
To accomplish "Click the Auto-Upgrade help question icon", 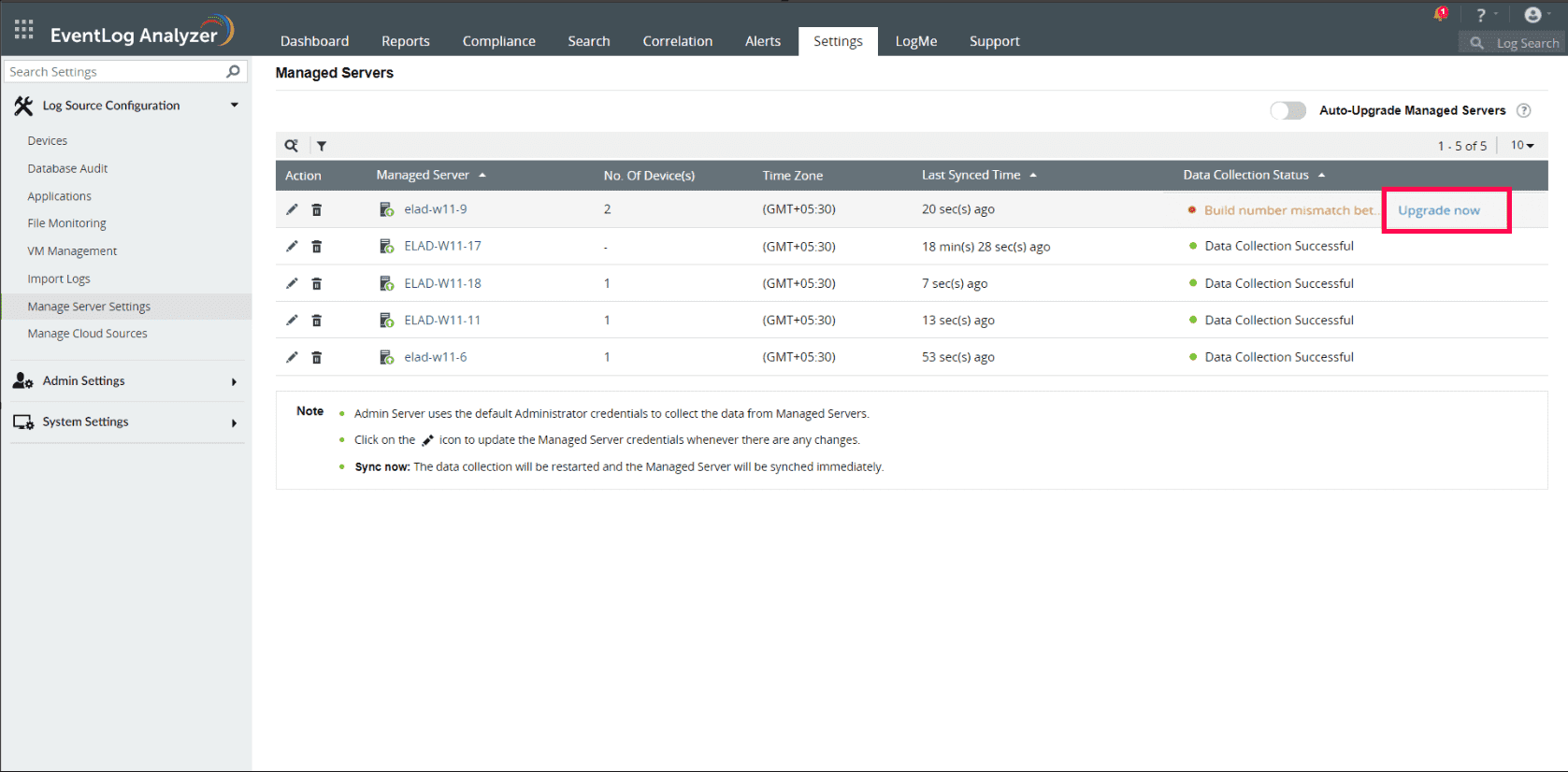I will (x=1523, y=110).
